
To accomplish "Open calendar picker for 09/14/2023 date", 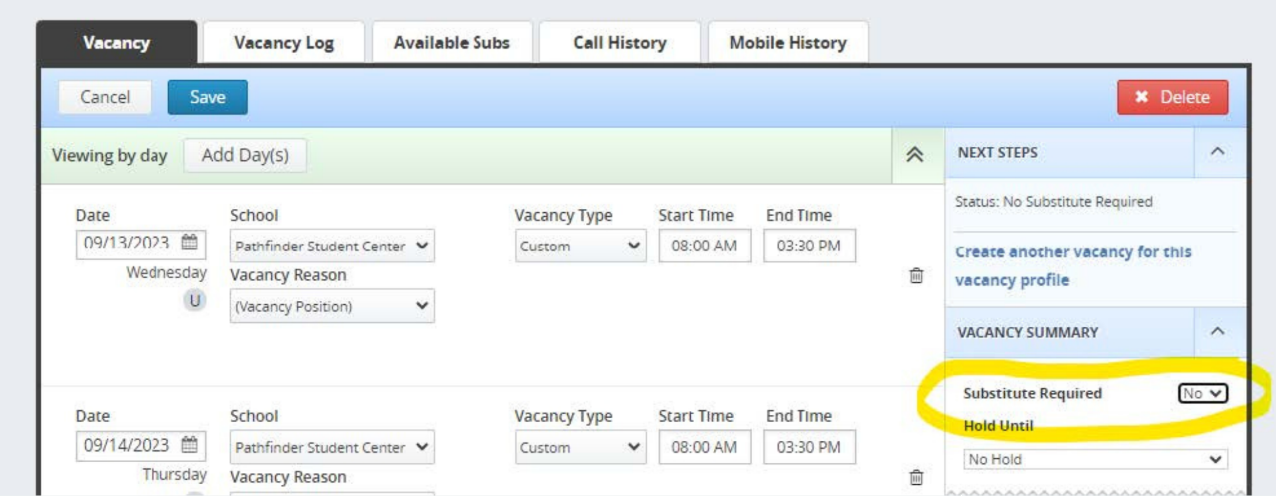I will [189, 444].
